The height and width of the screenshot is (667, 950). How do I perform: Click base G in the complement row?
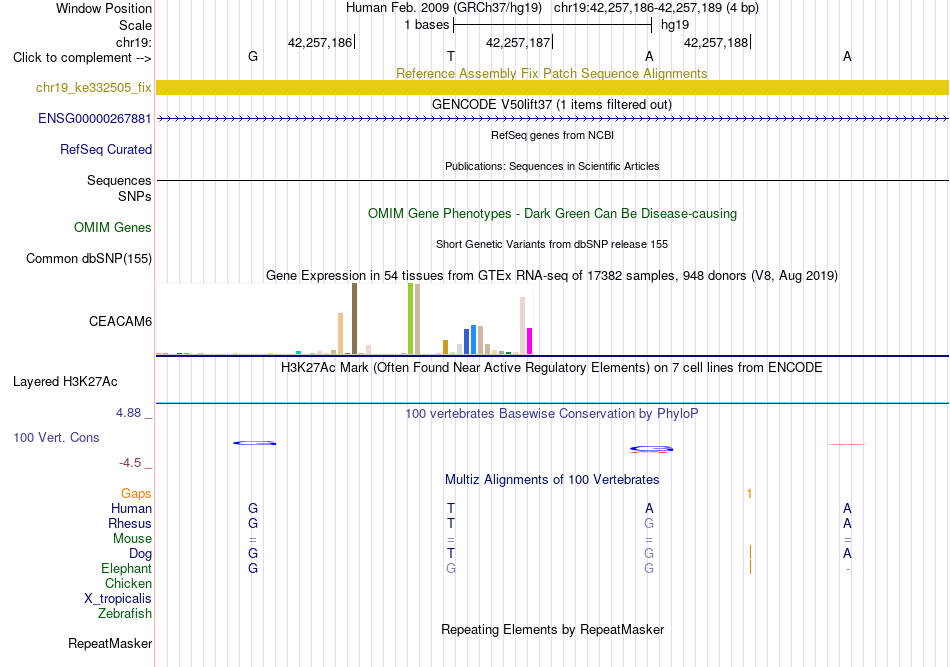tap(253, 56)
